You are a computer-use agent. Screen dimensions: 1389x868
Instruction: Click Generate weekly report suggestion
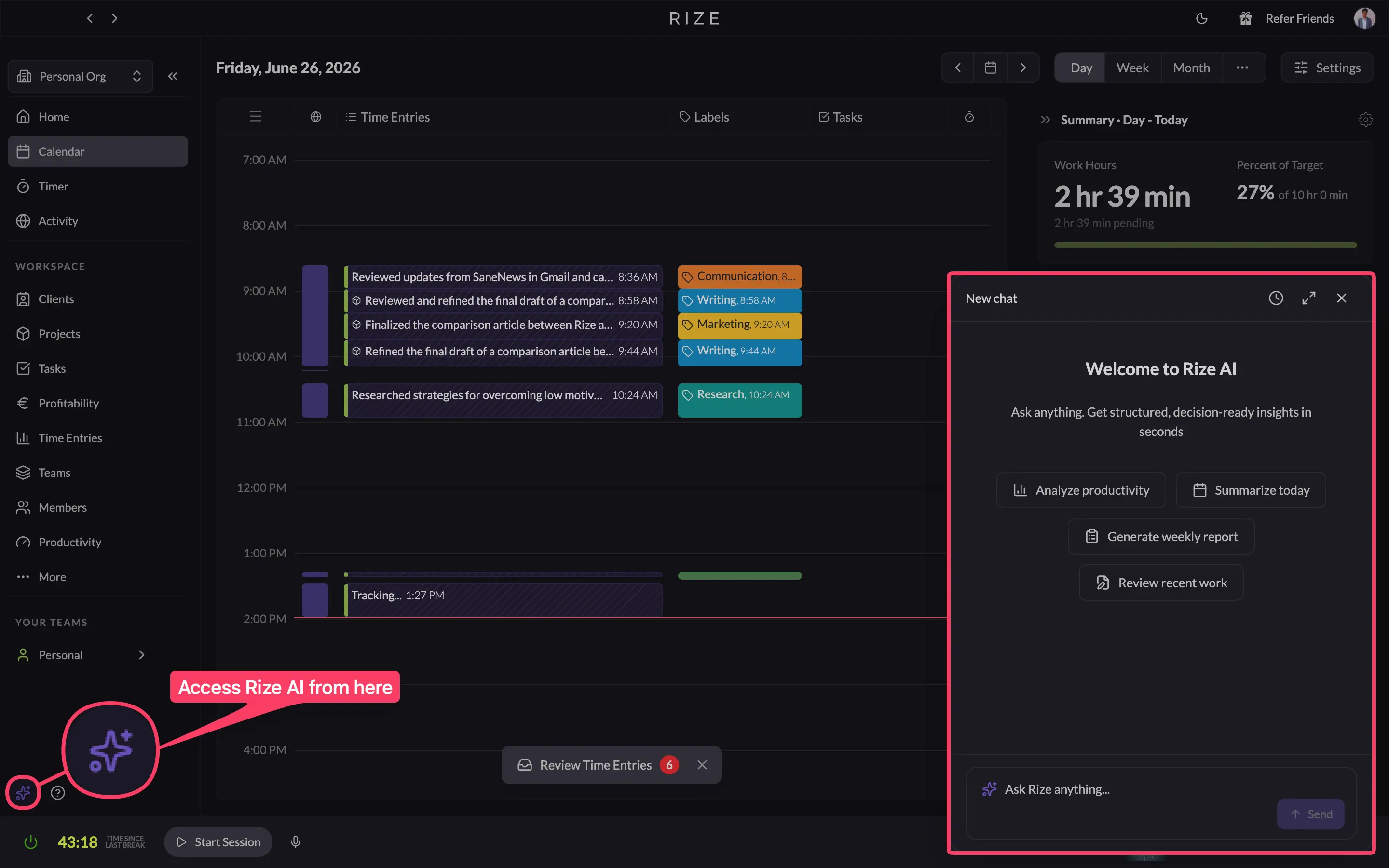[x=1160, y=536]
